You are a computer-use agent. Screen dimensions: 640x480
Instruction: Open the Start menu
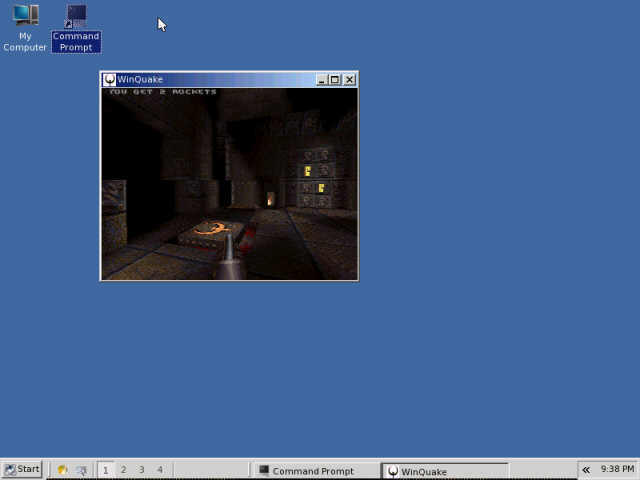[x=22, y=469]
